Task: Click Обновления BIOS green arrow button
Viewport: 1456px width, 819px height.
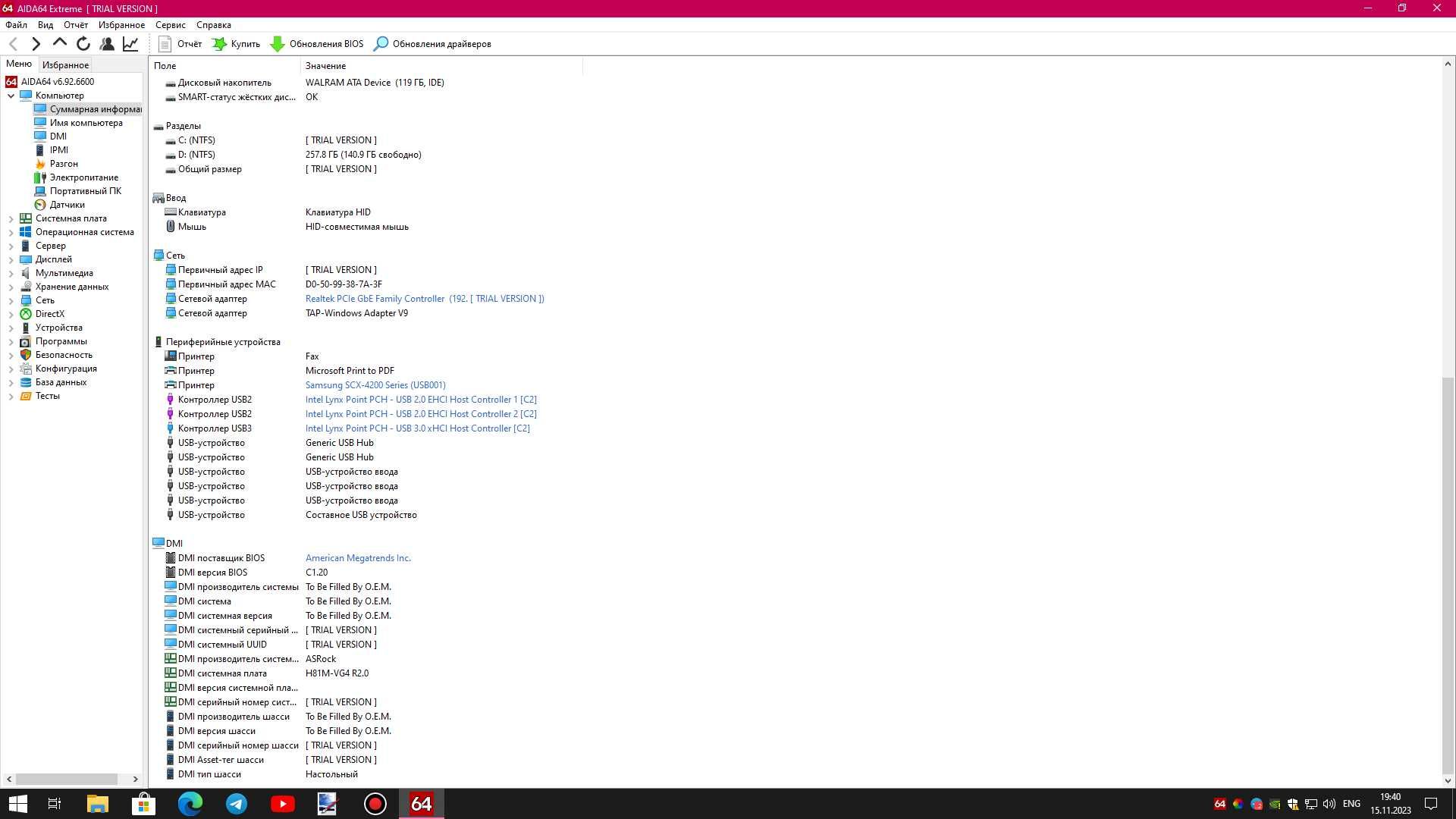Action: [x=317, y=44]
